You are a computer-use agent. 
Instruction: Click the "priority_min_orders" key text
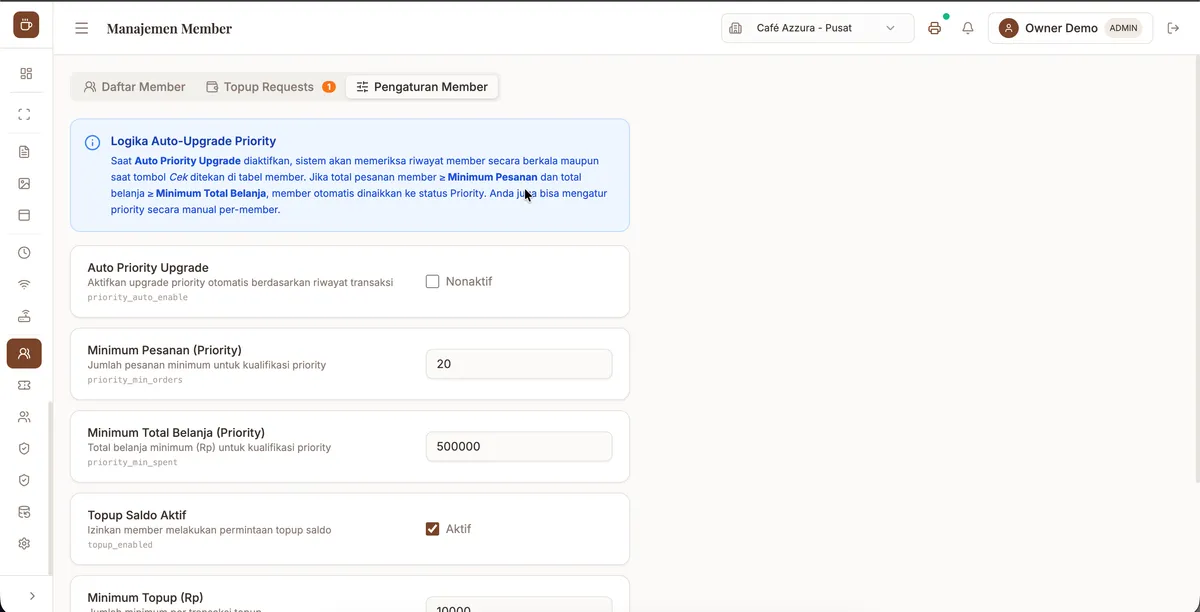135,380
